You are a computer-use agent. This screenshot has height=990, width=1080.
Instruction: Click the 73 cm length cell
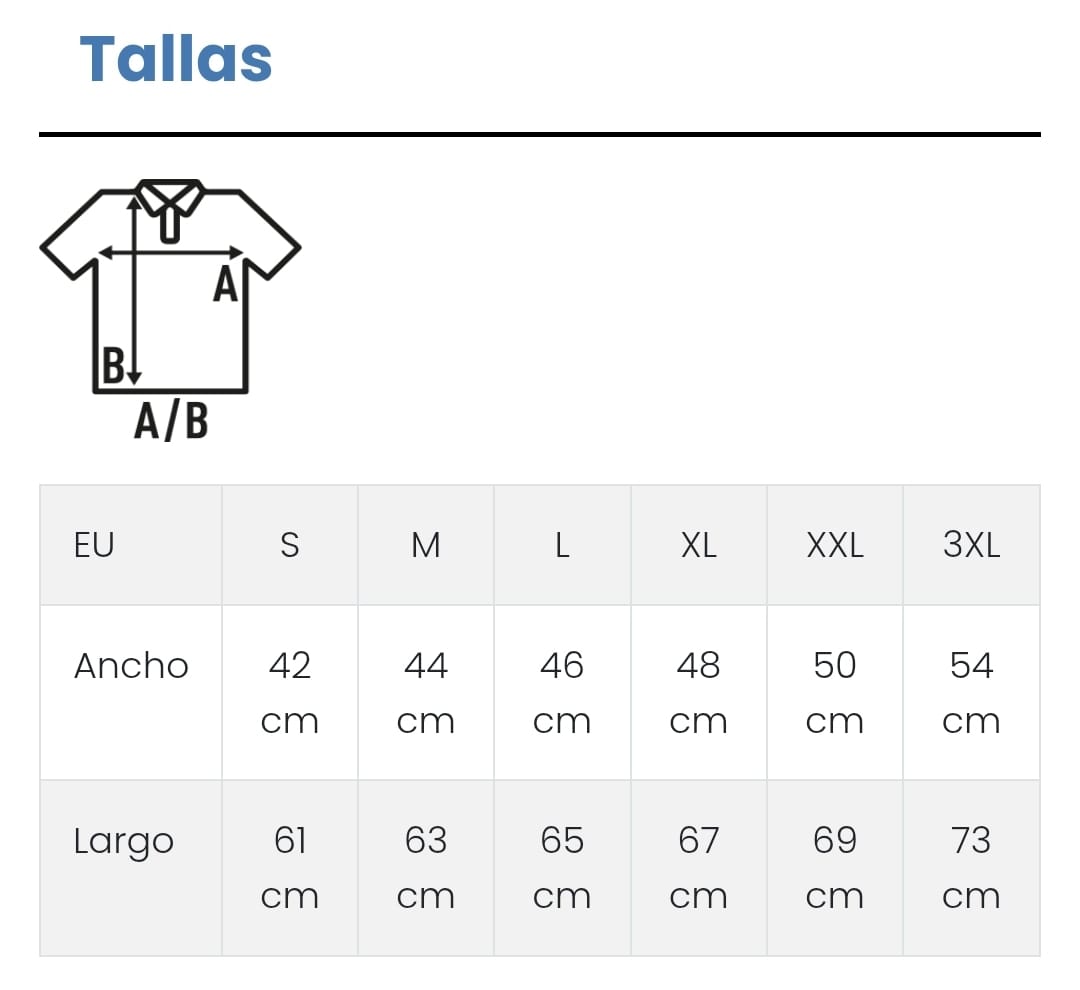pyautogui.click(x=971, y=867)
